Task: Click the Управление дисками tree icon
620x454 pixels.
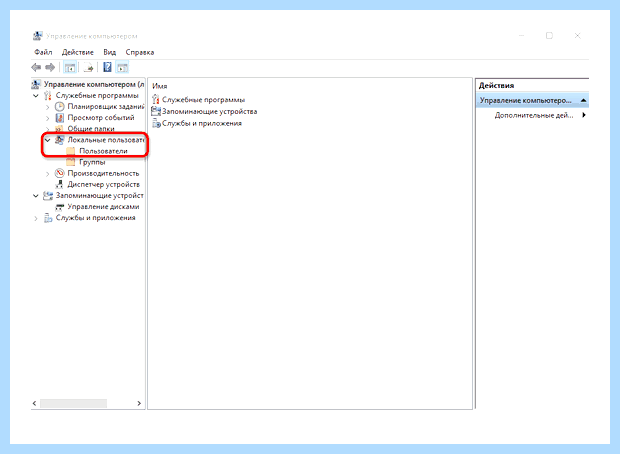Action: pyautogui.click(x=59, y=206)
